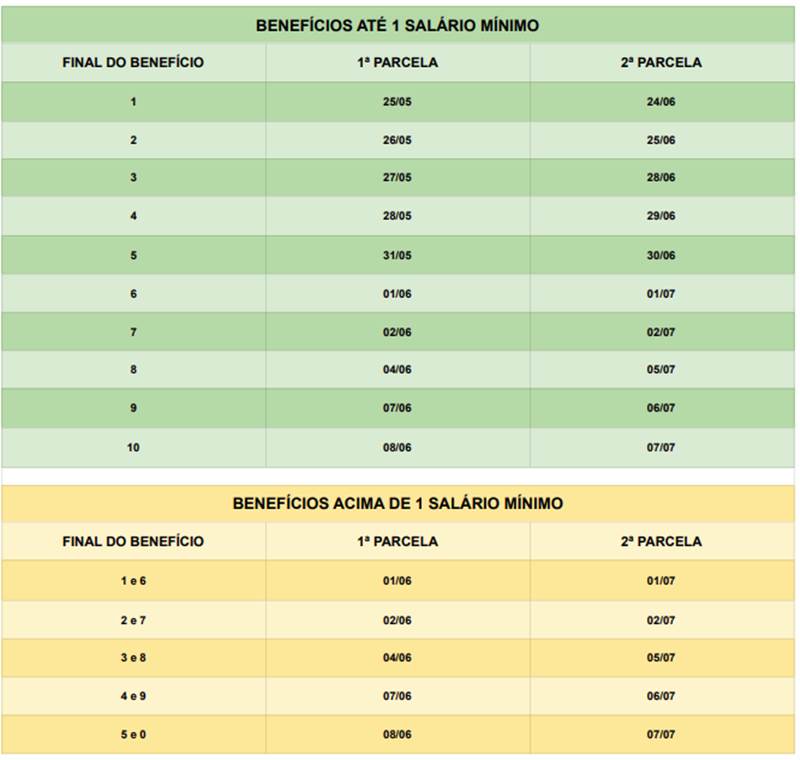Select the "3 e 8" benefit ending cell
Screen dimensions: 800x760
[133, 657]
